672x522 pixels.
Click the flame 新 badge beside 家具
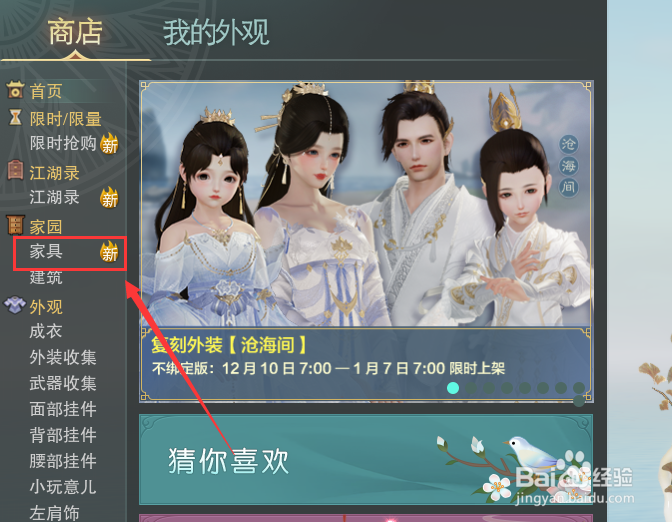(109, 252)
